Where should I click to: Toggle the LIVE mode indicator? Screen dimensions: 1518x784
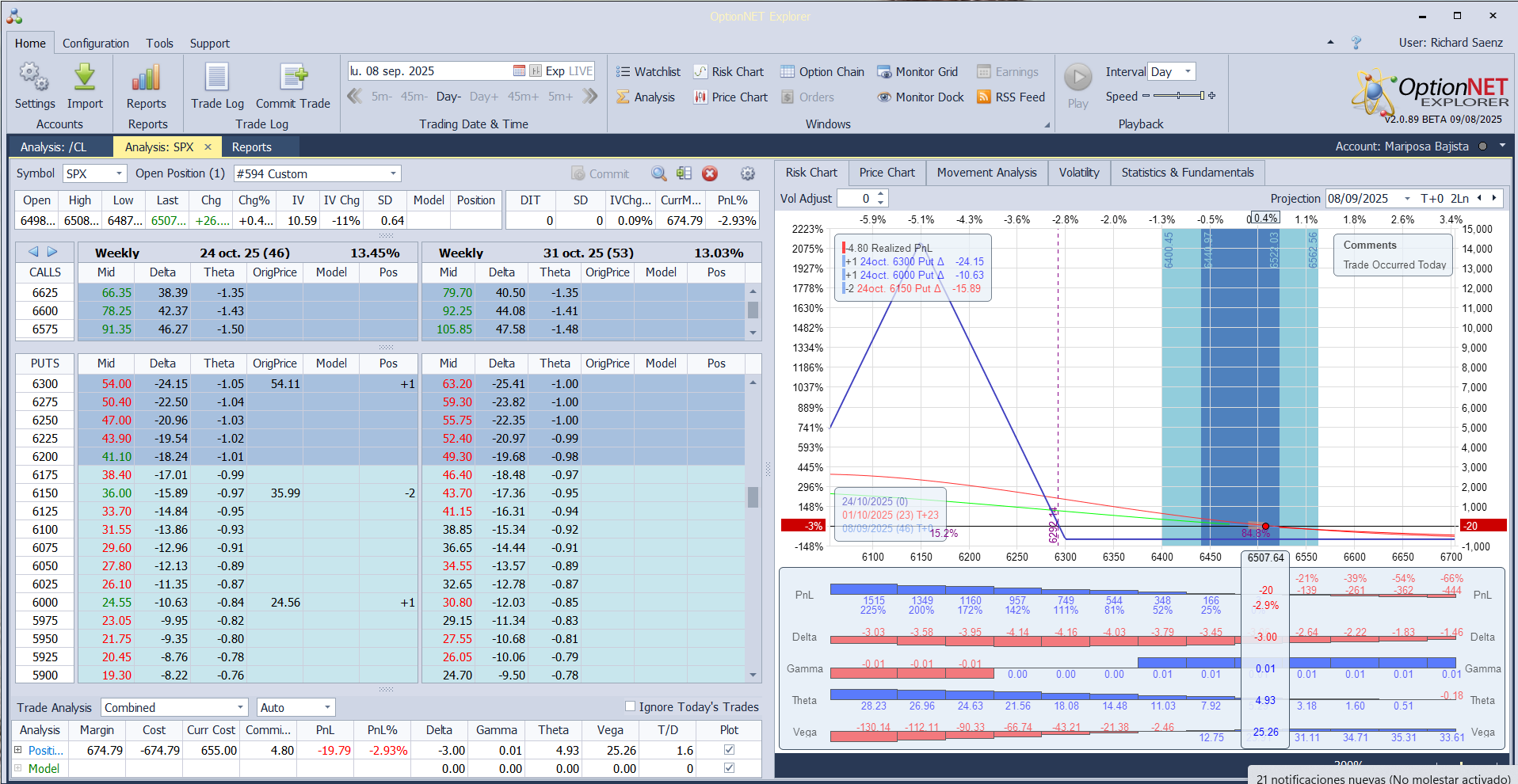(x=581, y=70)
